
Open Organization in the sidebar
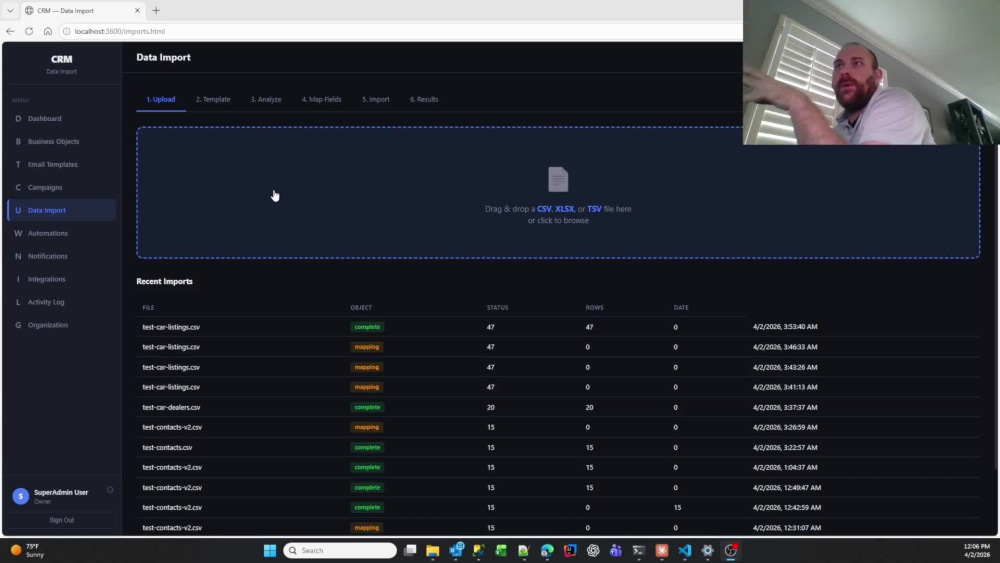61,325
